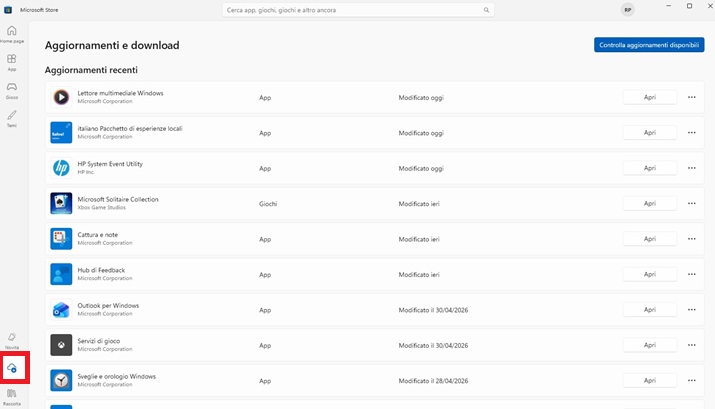The height and width of the screenshot is (409, 715).
Task: Click Apri for Servizi di gioco
Action: click(650, 345)
